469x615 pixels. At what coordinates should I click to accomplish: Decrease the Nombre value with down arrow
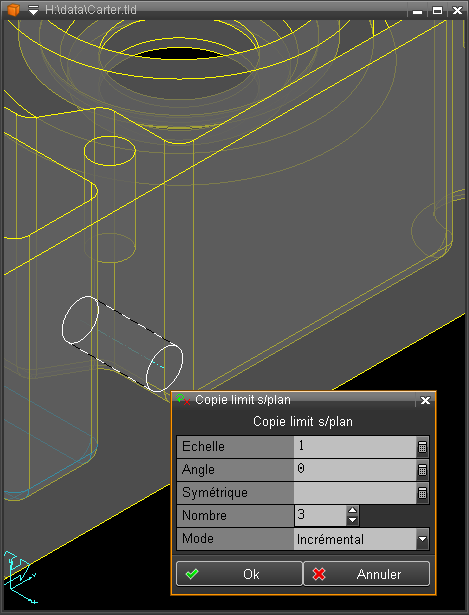(353, 520)
